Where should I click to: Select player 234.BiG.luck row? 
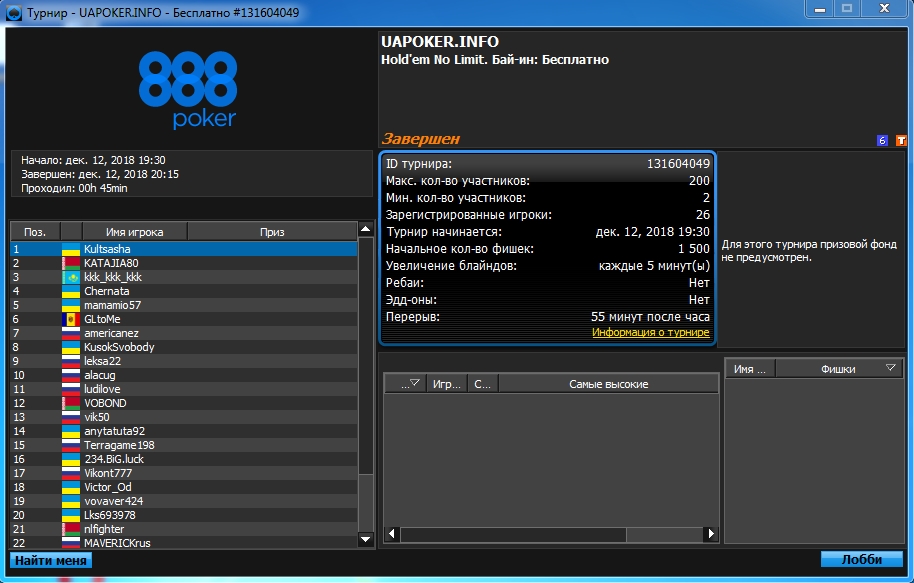(184, 459)
